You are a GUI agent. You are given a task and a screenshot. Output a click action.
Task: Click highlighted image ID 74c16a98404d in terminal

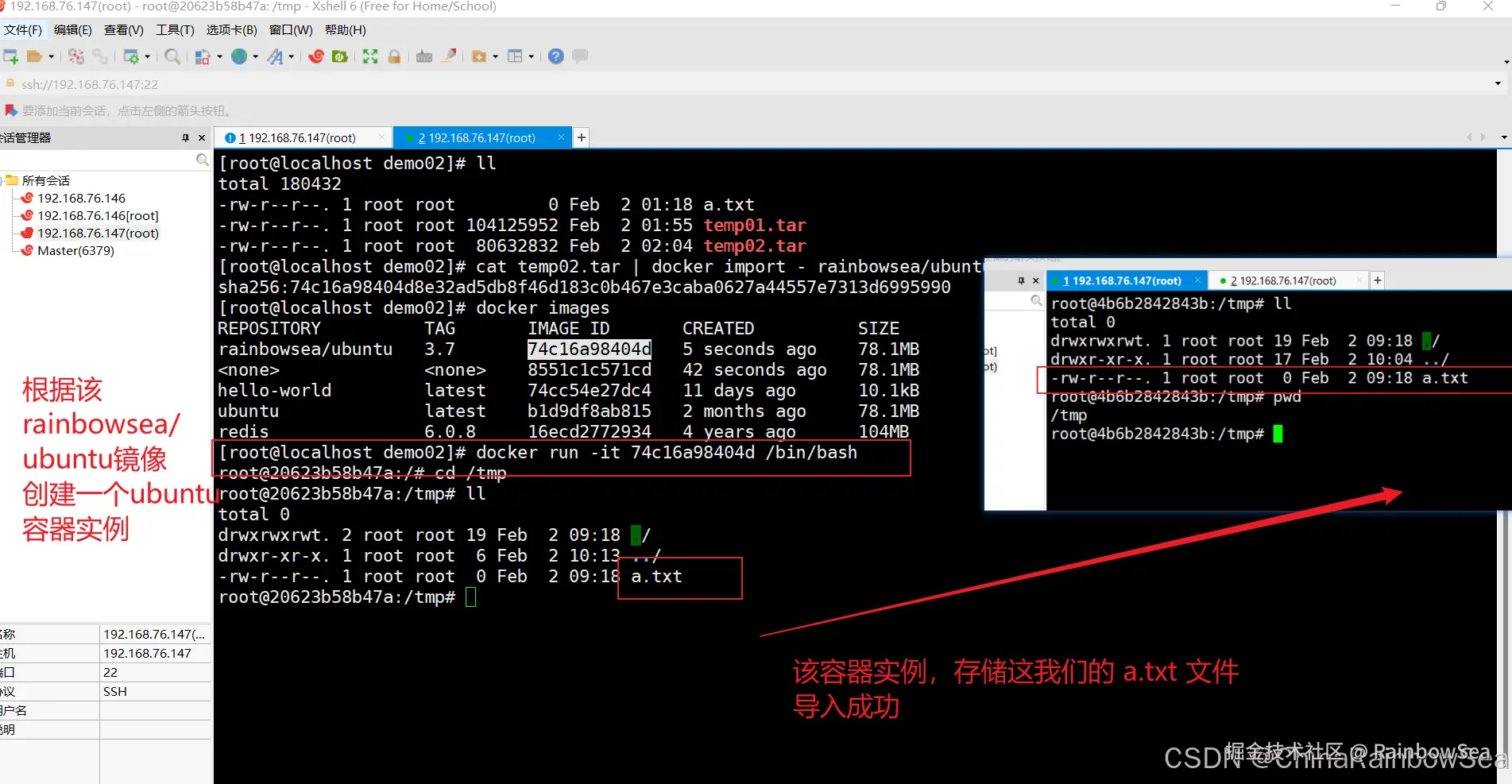590,350
